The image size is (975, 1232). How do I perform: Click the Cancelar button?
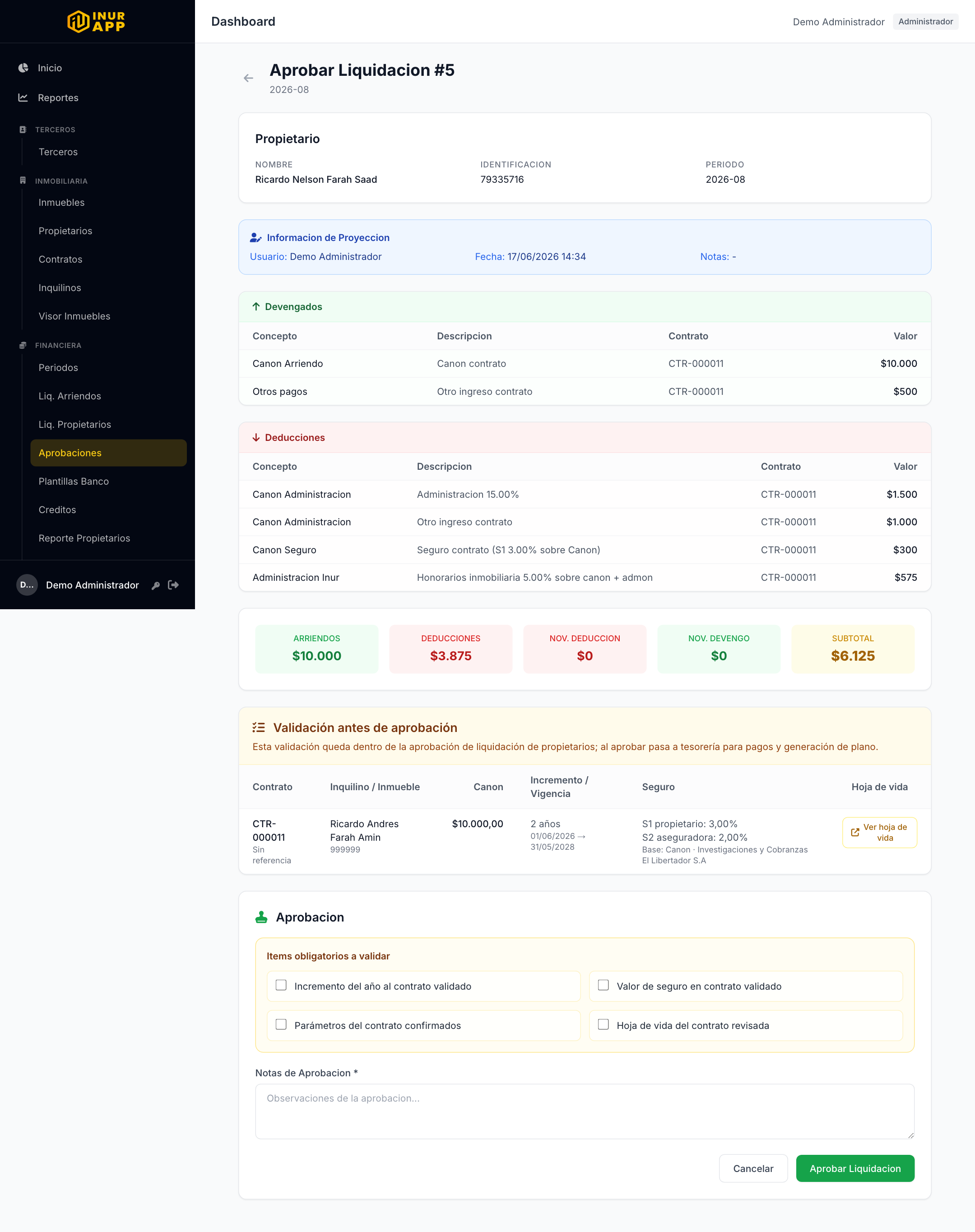753,1169
